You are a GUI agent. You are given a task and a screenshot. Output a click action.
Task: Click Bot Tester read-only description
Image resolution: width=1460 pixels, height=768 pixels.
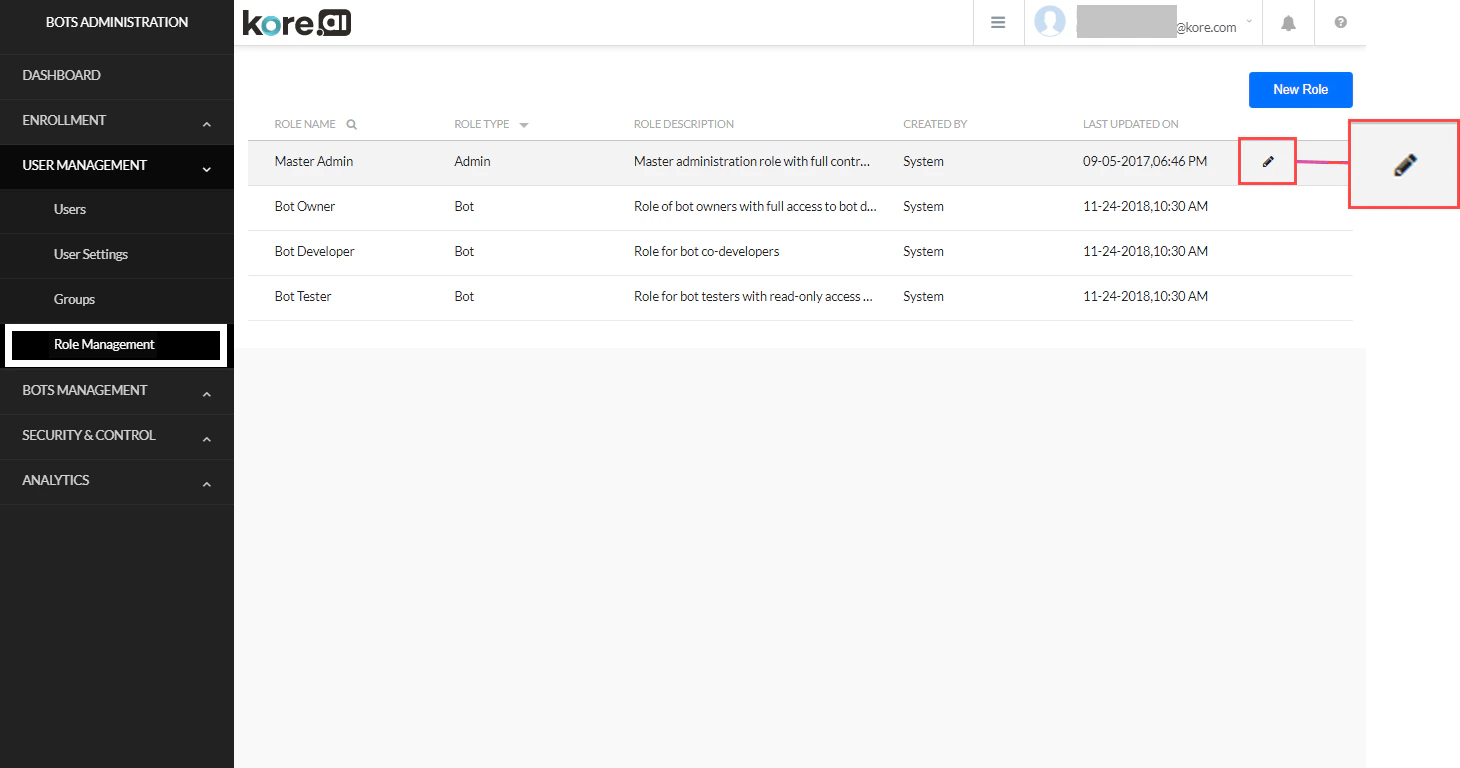pyautogui.click(x=754, y=296)
